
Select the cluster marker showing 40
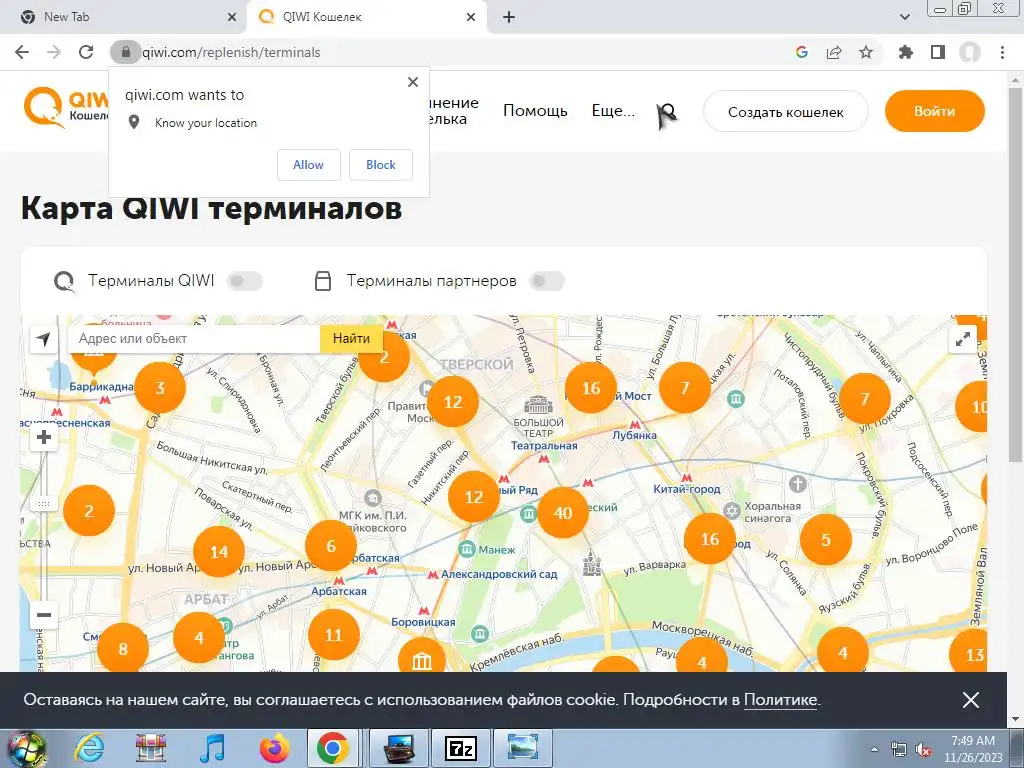pos(563,513)
